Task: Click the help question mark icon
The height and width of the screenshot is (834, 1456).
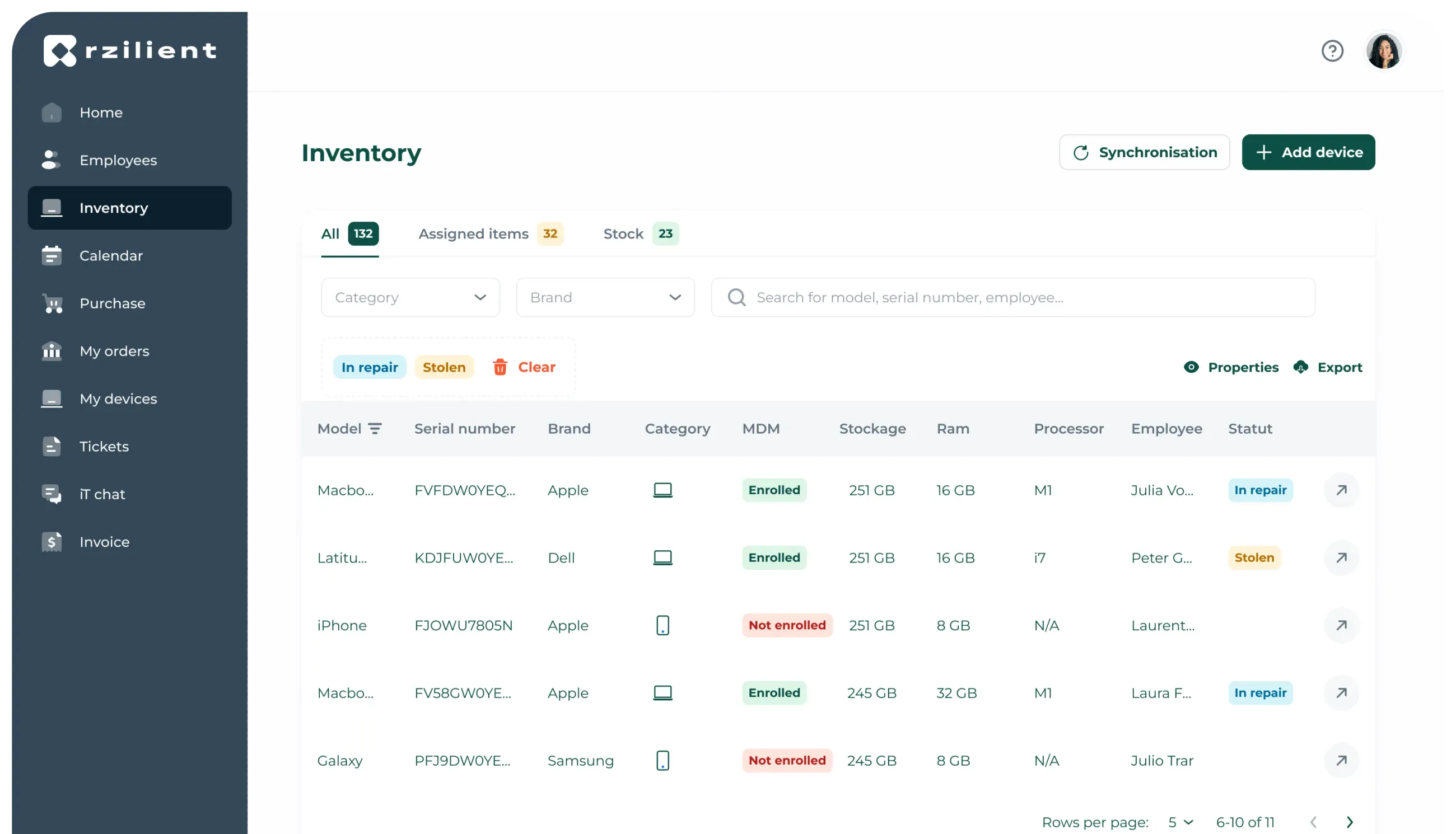Action: (x=1332, y=51)
